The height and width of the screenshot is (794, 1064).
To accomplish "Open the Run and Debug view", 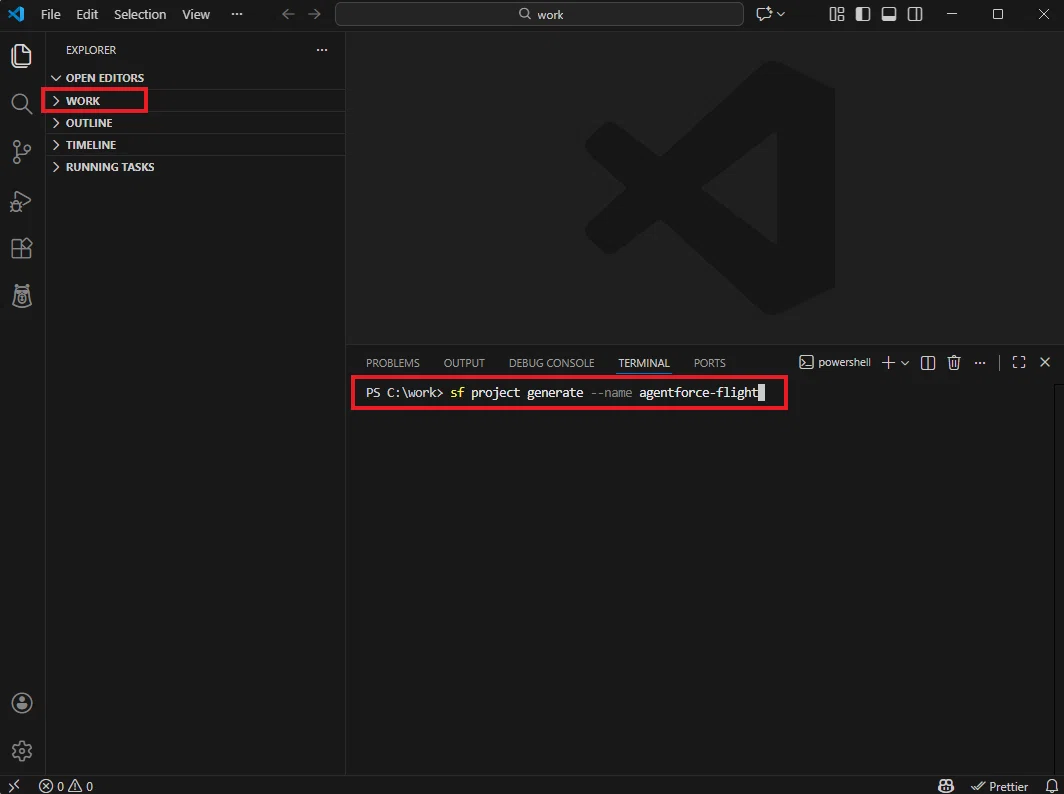I will tap(22, 201).
